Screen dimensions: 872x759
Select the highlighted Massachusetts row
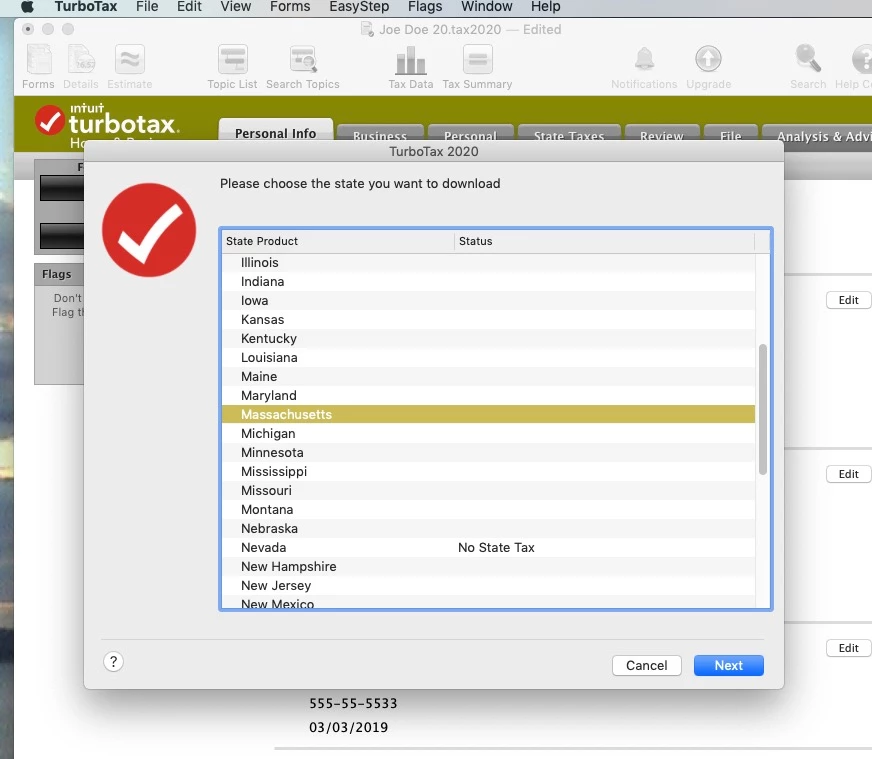click(x=488, y=414)
